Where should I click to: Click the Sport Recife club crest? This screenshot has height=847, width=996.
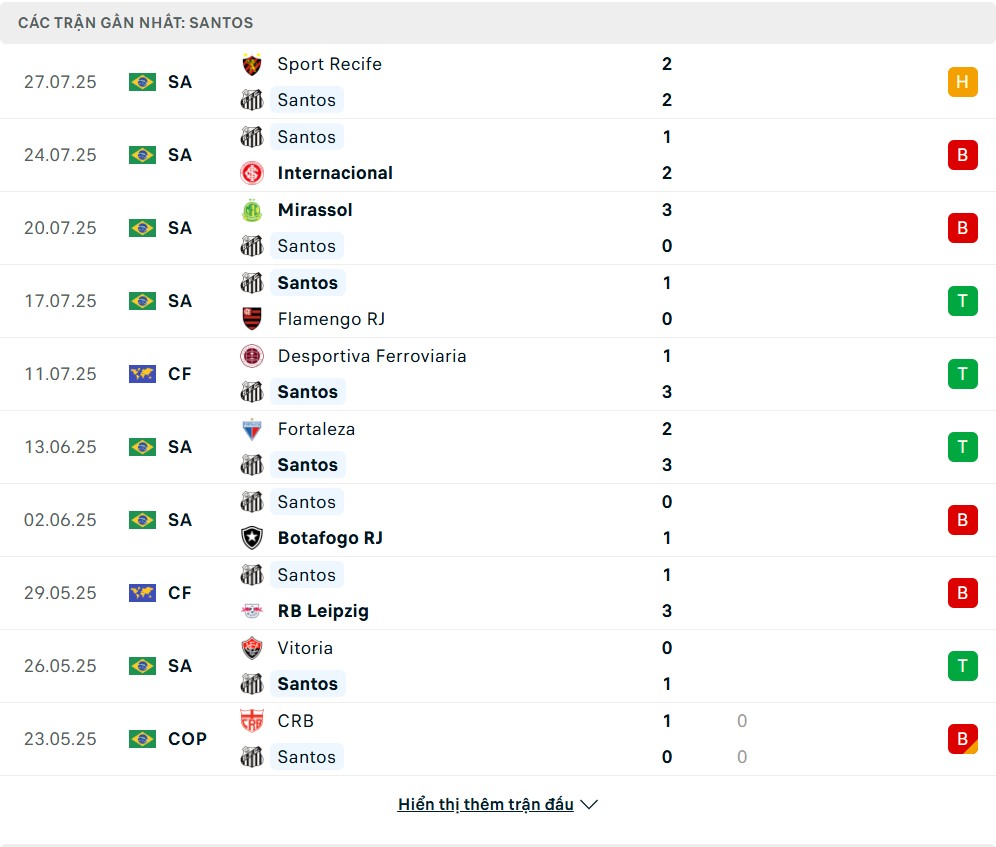[252, 64]
